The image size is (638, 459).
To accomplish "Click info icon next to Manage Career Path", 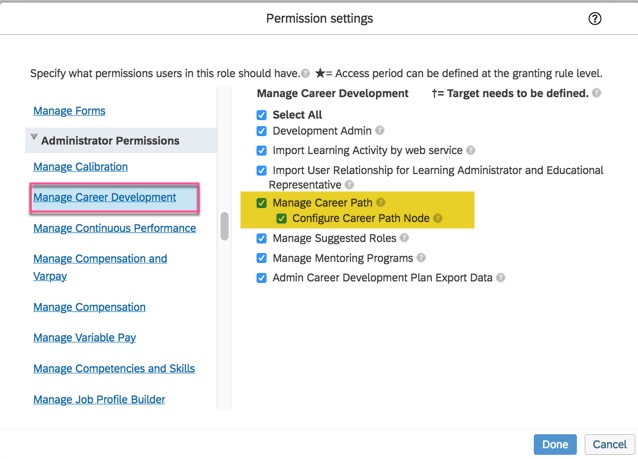I will pos(380,203).
